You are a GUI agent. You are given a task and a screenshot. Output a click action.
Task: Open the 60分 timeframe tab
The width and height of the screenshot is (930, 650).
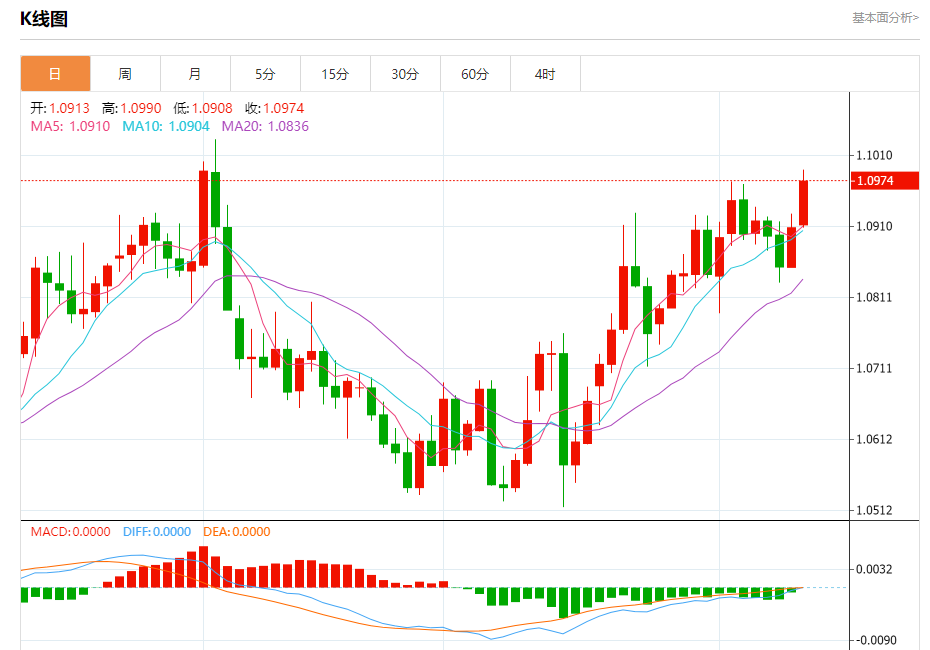point(475,74)
